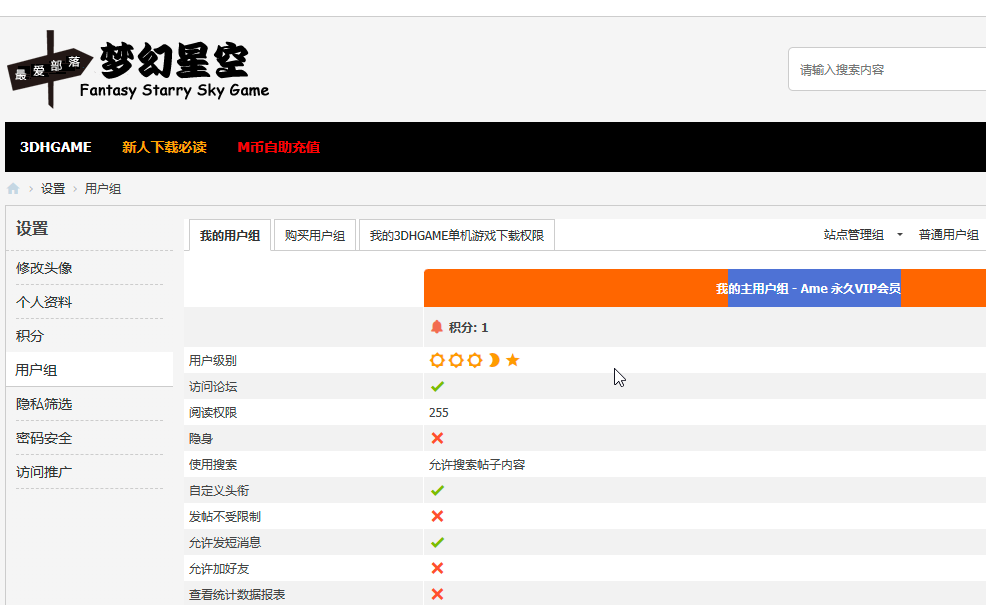Click the 自定义头衔 row label
Image resolution: width=986 pixels, height=605 pixels.
219,491
